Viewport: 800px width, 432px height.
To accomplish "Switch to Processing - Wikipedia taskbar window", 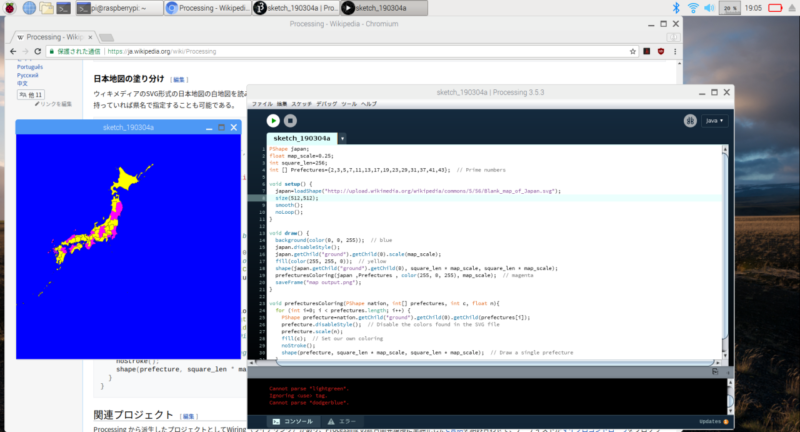I will (208, 8).
